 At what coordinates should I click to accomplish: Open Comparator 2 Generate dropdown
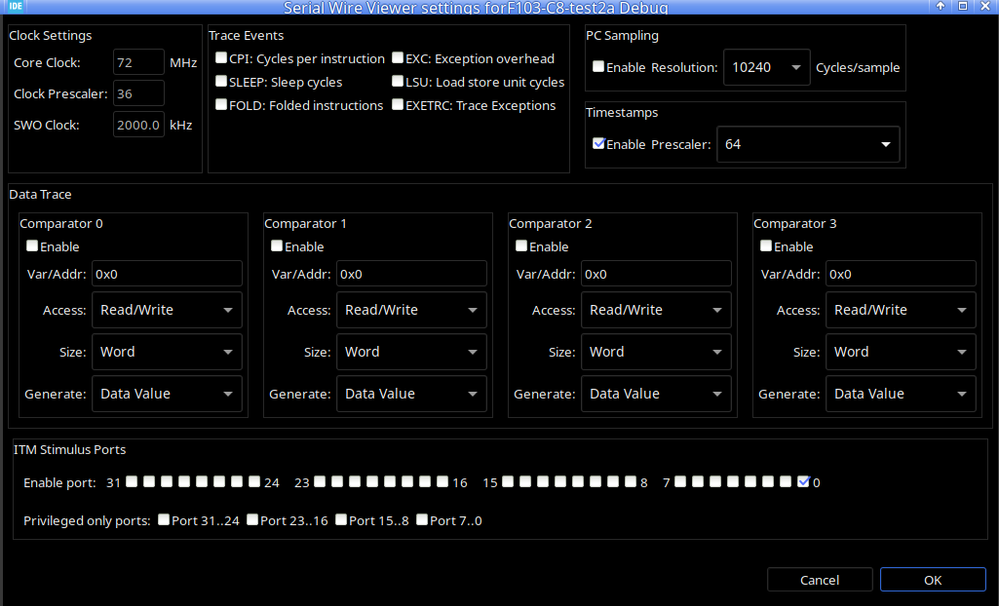coord(656,394)
